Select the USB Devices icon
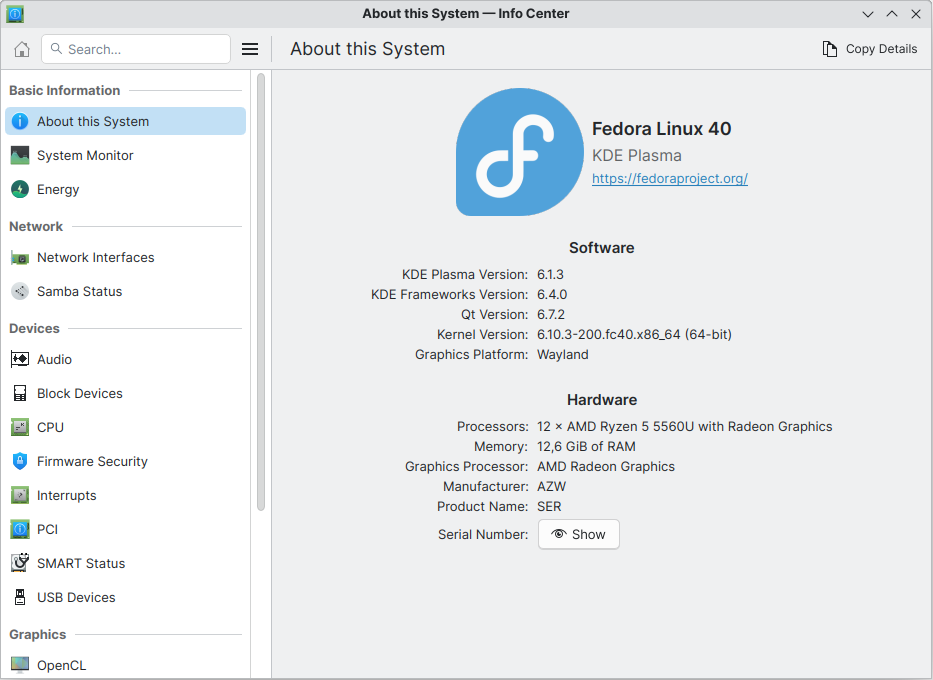This screenshot has height=680, width=933. pos(20,597)
